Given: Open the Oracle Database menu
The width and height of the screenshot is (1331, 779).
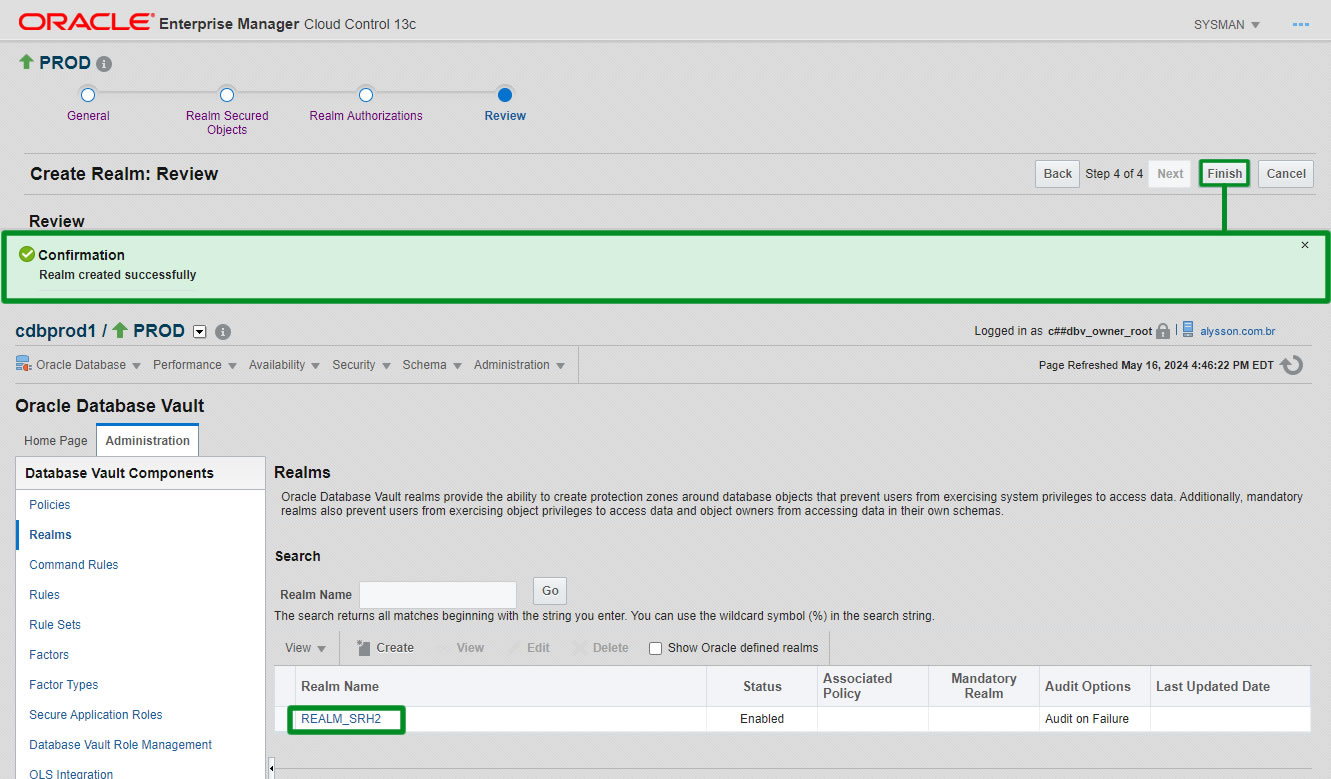Looking at the screenshot, I should pyautogui.click(x=88, y=365).
